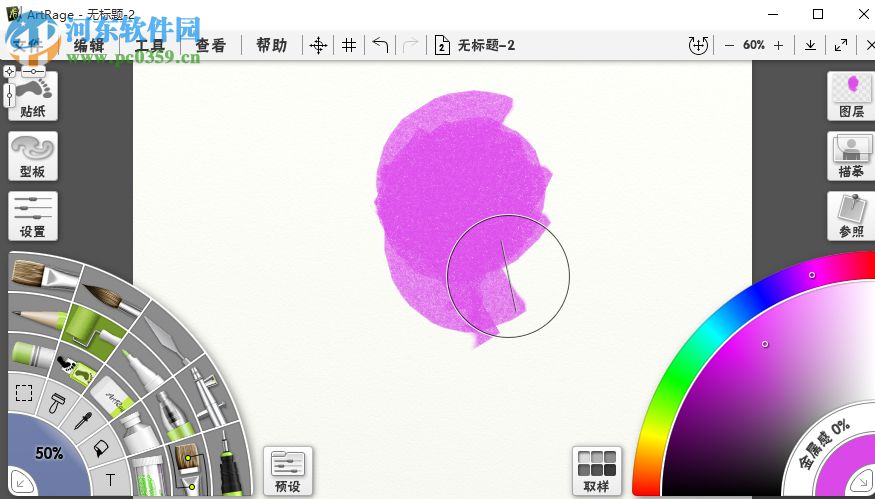This screenshot has height=499, width=875.
Task: Open the 编辑 menu
Action: point(89,45)
